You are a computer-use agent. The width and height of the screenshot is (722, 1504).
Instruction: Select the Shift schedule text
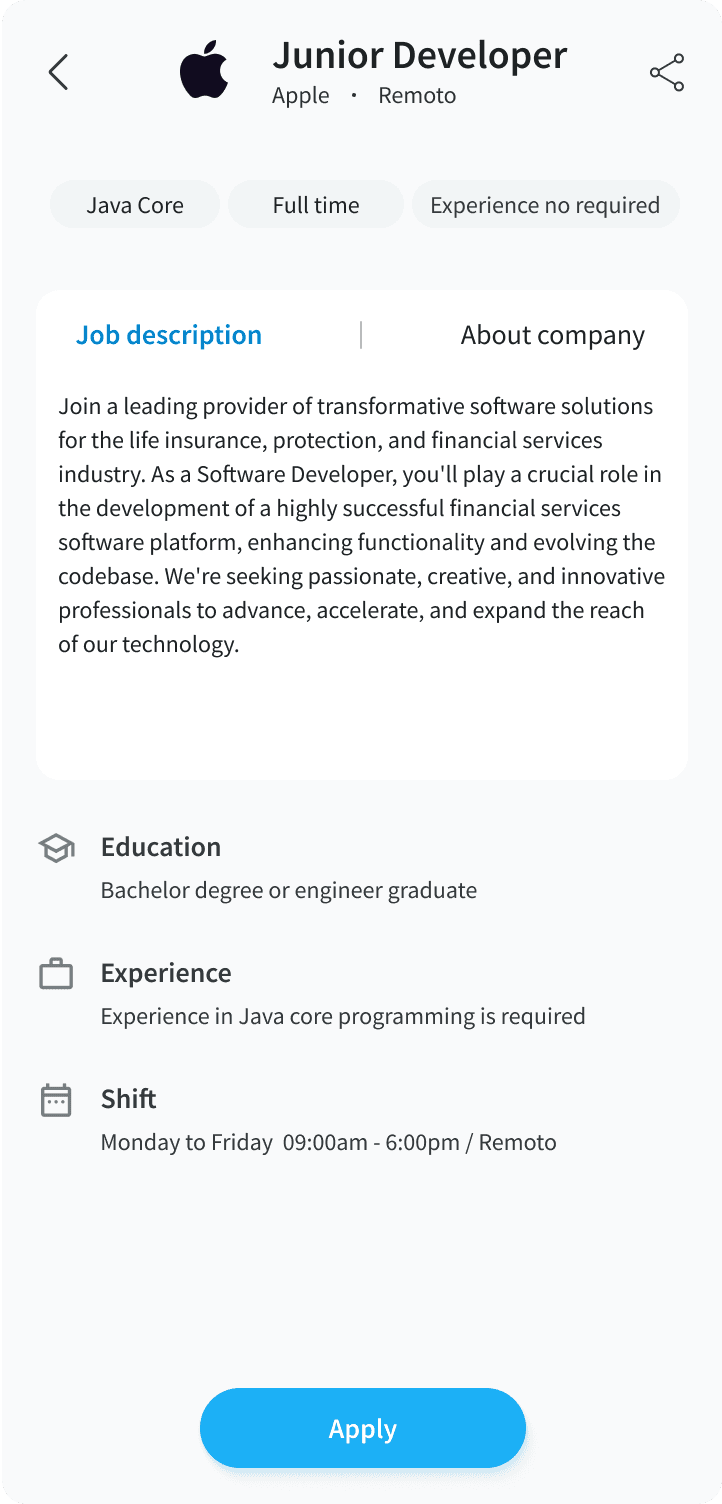pyautogui.click(x=328, y=1141)
